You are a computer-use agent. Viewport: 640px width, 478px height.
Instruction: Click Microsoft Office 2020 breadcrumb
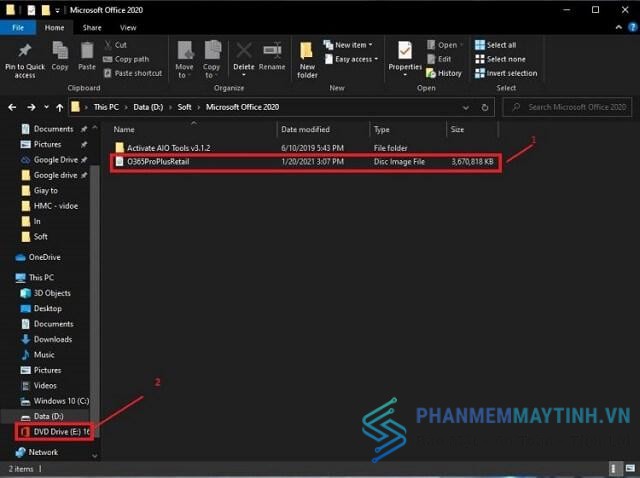242,107
